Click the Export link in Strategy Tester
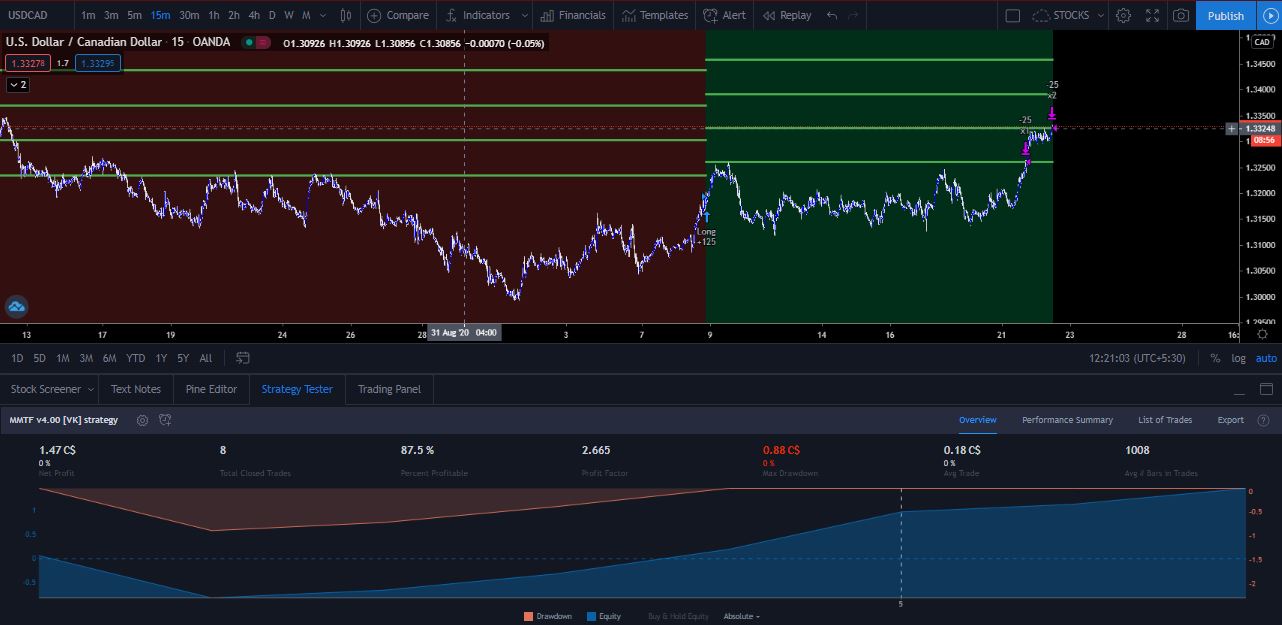Screen dimensions: 1282x625 1230,420
